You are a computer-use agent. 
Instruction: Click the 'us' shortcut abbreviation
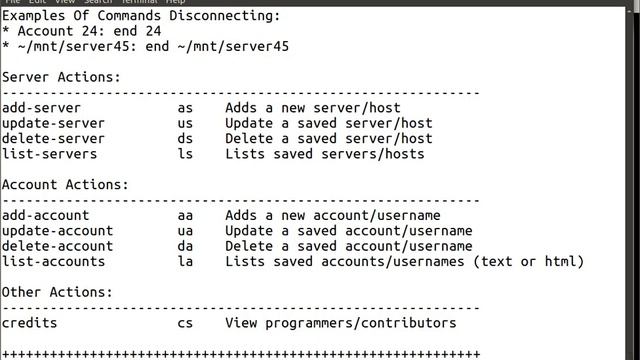185,124
